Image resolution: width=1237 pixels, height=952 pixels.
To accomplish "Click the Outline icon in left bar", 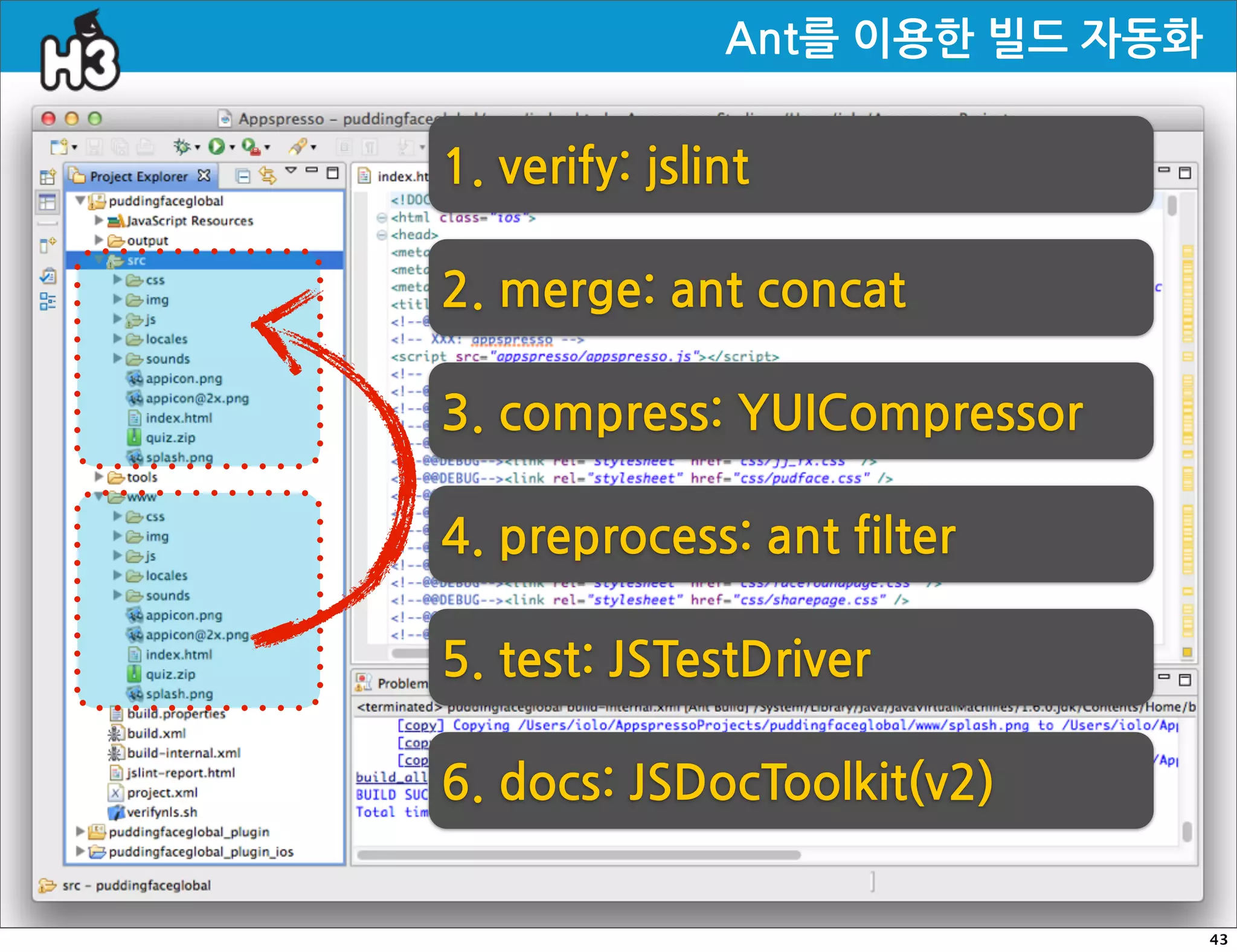I will [48, 301].
